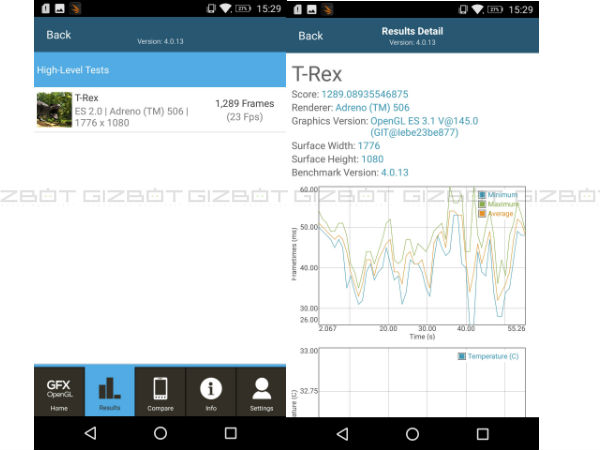Toggle the Average series in chart legend
600x450 pixels.
[x=482, y=213]
